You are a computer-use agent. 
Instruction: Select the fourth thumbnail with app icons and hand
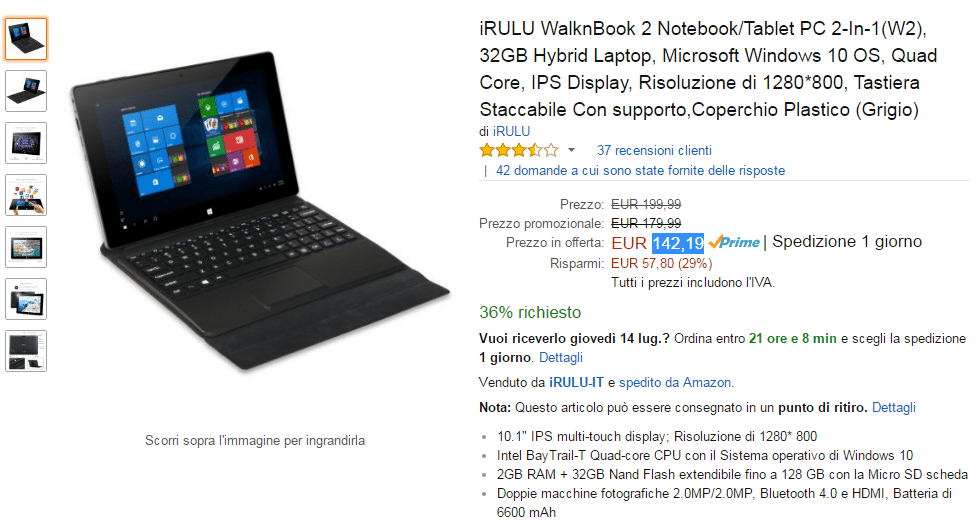[x=26, y=195]
